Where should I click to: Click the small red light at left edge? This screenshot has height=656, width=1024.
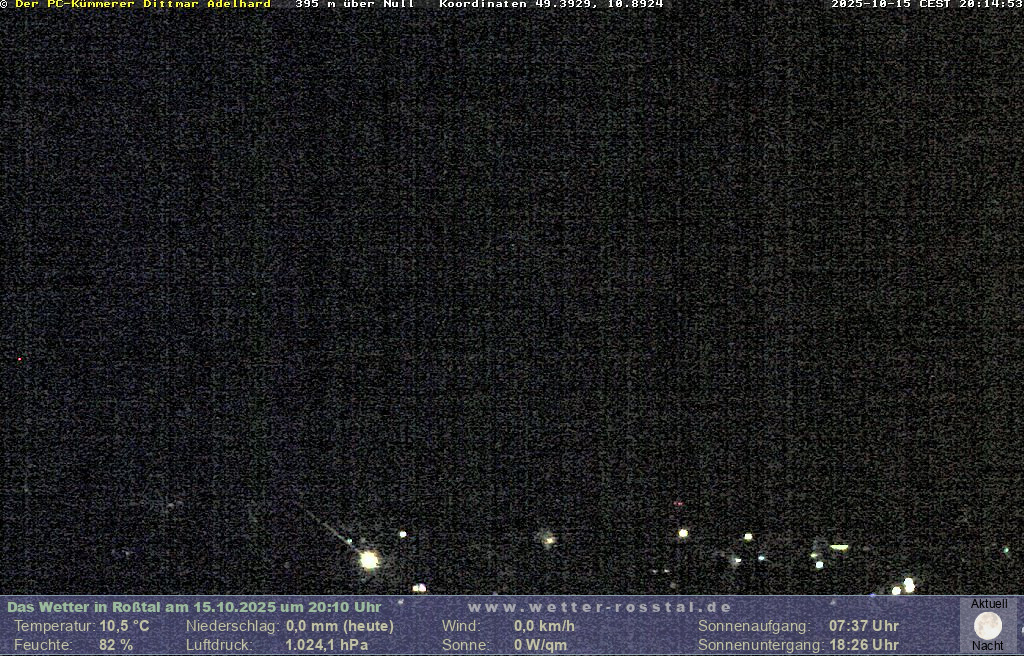[x=19, y=359]
